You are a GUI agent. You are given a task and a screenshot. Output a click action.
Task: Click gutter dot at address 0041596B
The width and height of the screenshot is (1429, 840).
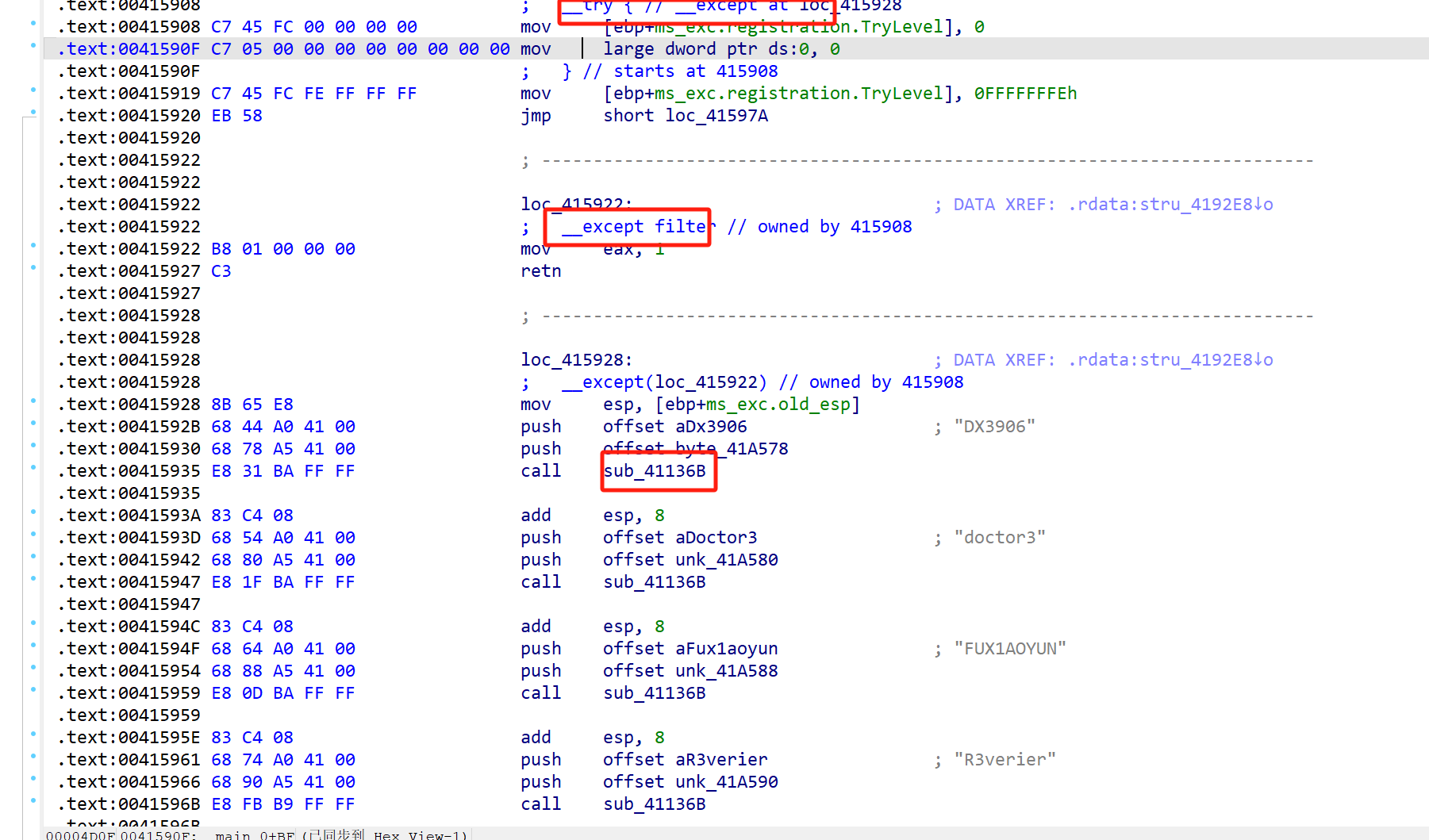[33, 800]
